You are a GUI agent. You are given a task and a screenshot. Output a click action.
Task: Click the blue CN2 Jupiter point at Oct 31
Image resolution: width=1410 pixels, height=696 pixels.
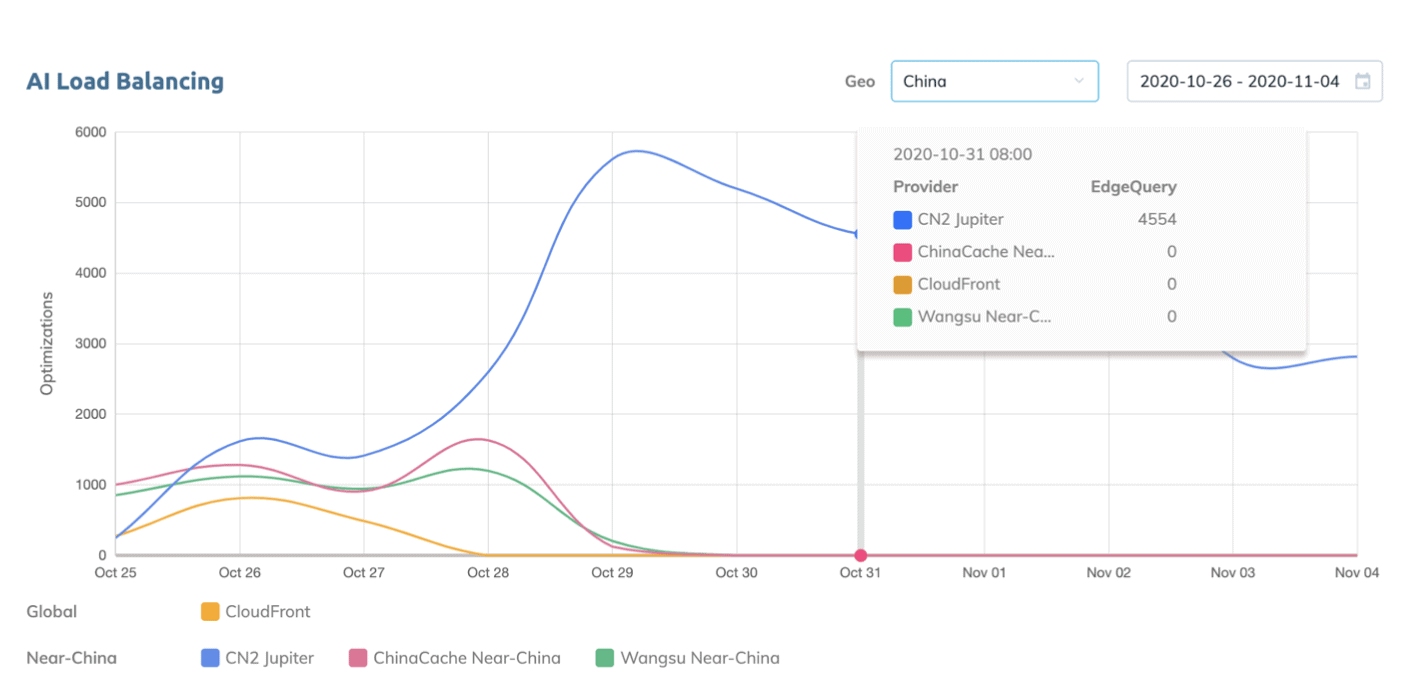point(858,234)
